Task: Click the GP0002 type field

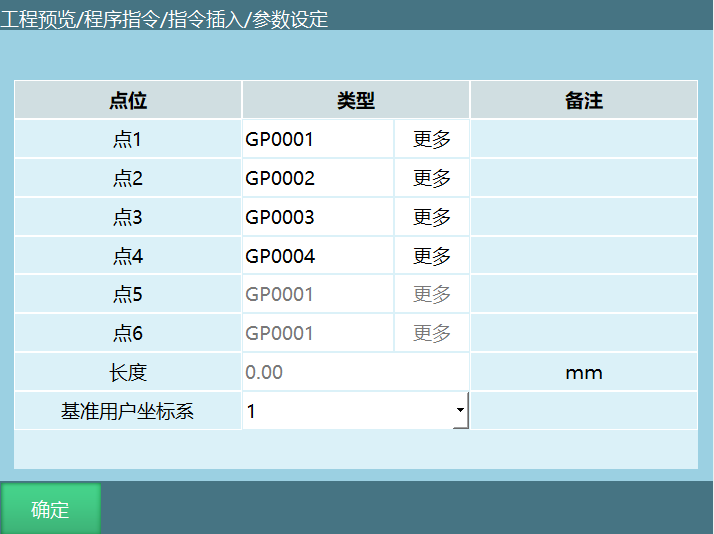Action: pos(318,179)
